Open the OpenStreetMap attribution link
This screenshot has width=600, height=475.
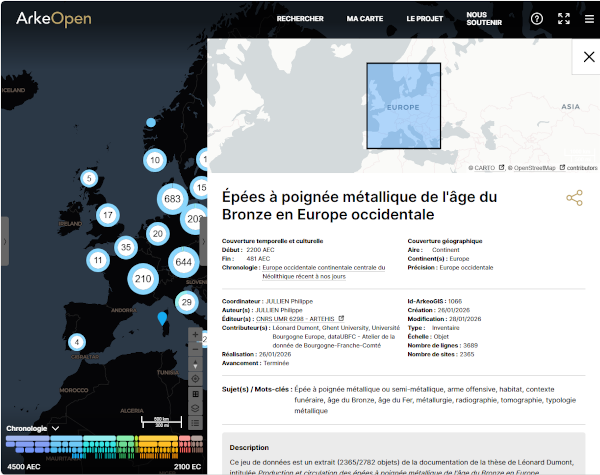(534, 168)
